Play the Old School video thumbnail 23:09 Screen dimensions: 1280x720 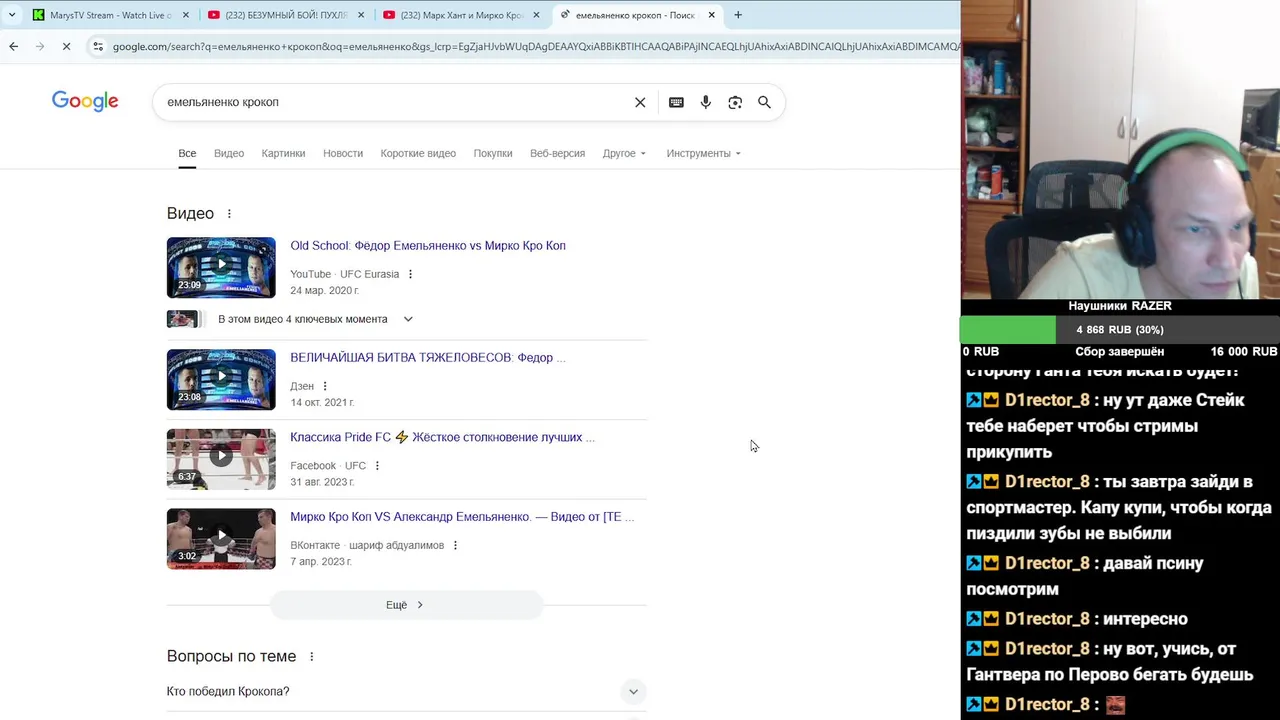[x=221, y=267]
